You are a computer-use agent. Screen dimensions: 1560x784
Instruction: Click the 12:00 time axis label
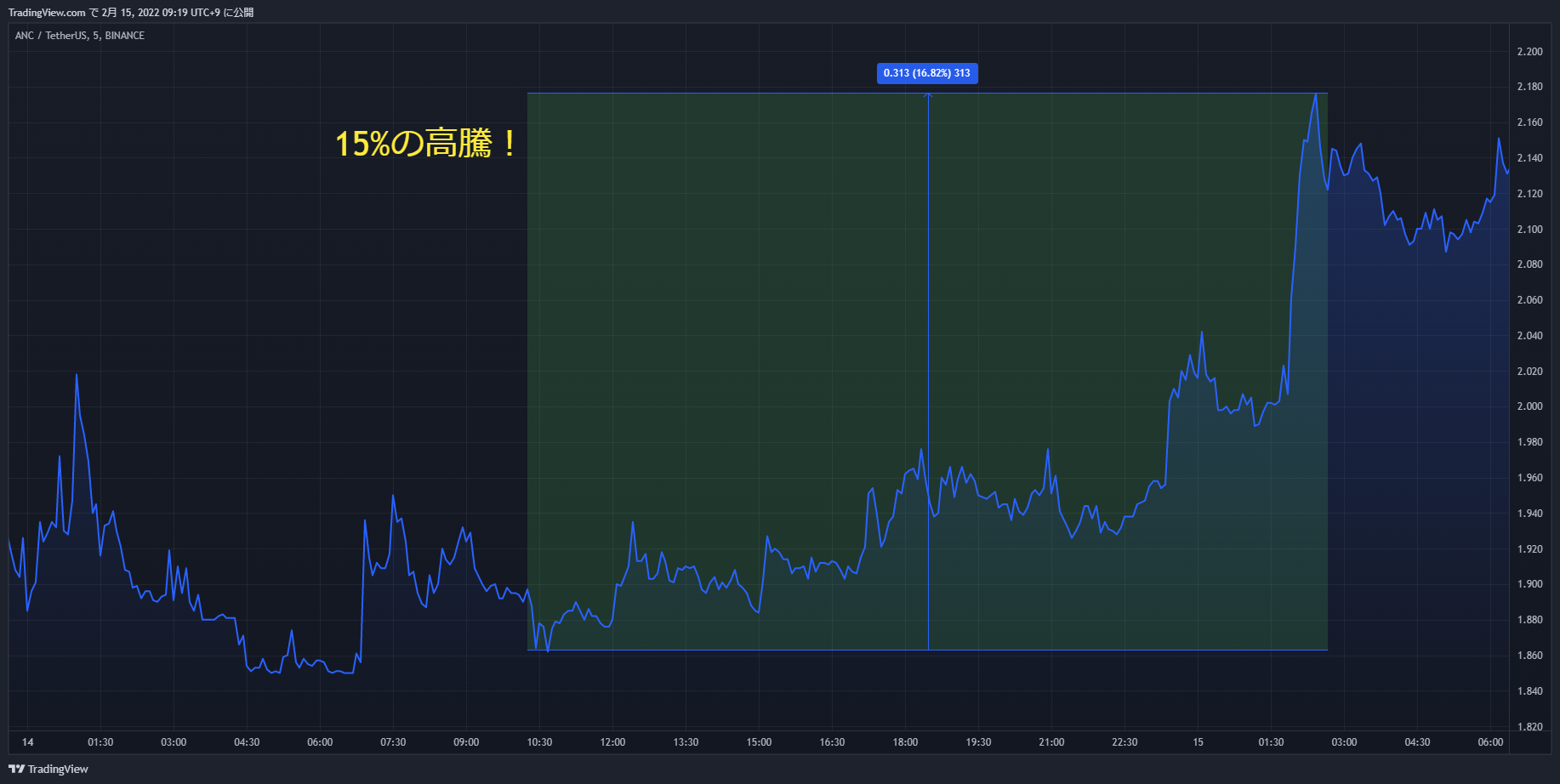[x=612, y=742]
